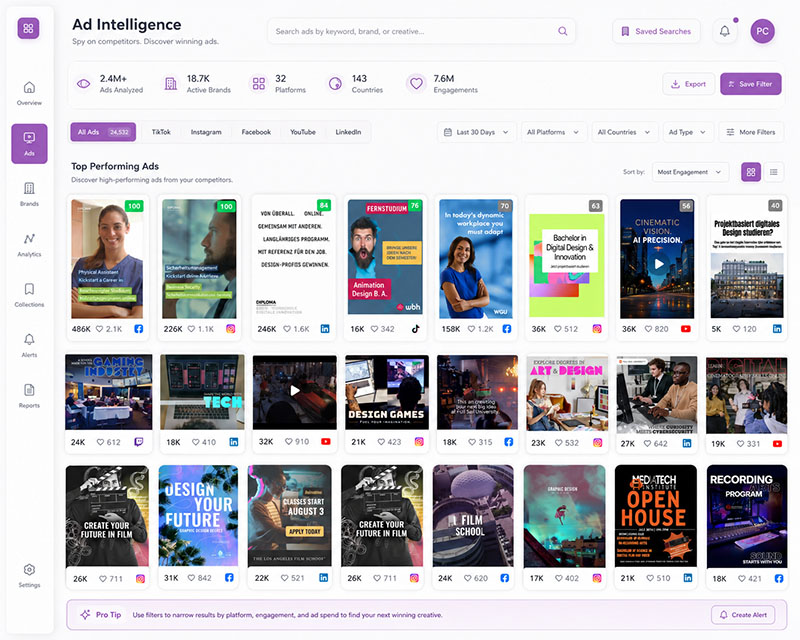Open the Most Engagement sort dropdown
The height and width of the screenshot is (640, 800).
tap(689, 172)
